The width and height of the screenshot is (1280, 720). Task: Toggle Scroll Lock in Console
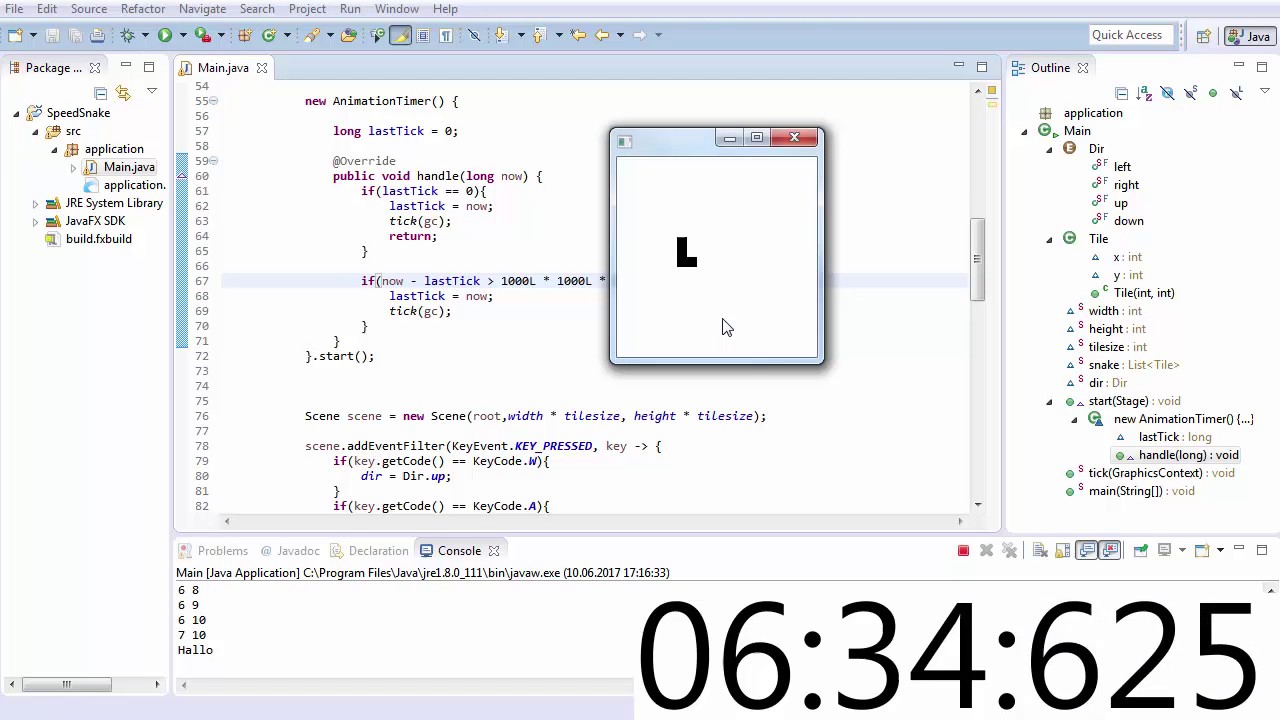tap(1063, 550)
